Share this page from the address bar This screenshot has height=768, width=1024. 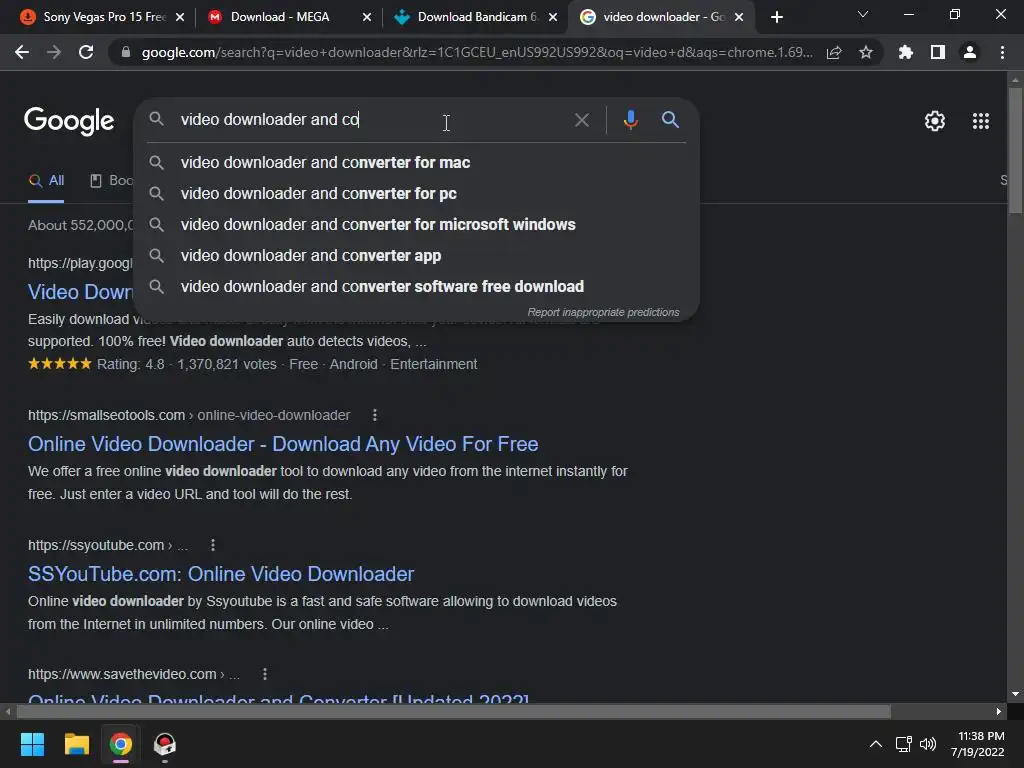[834, 52]
